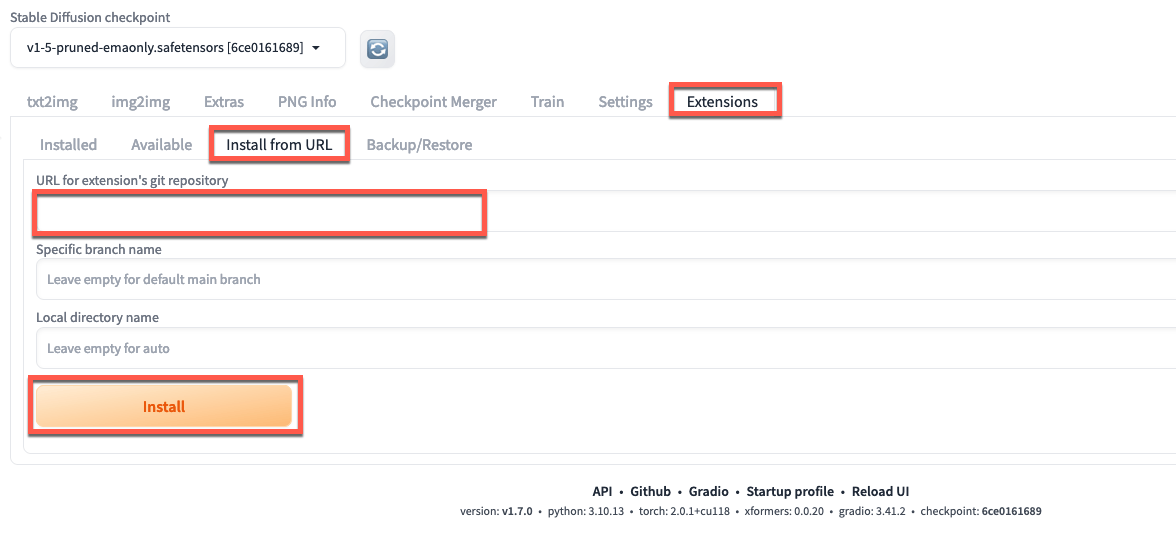This screenshot has height=536, width=1176.
Task: Click the refresh checkpoint list icon
Action: [377, 49]
